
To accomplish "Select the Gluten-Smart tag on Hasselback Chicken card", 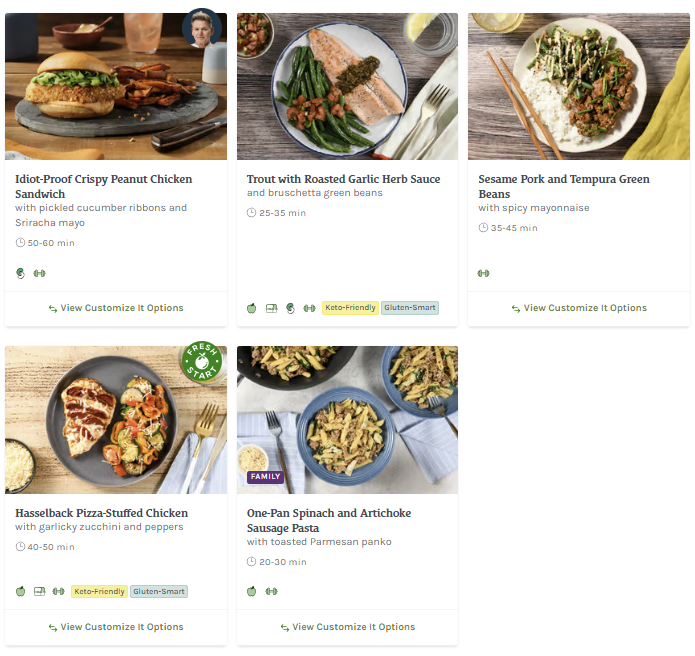I will point(159,591).
